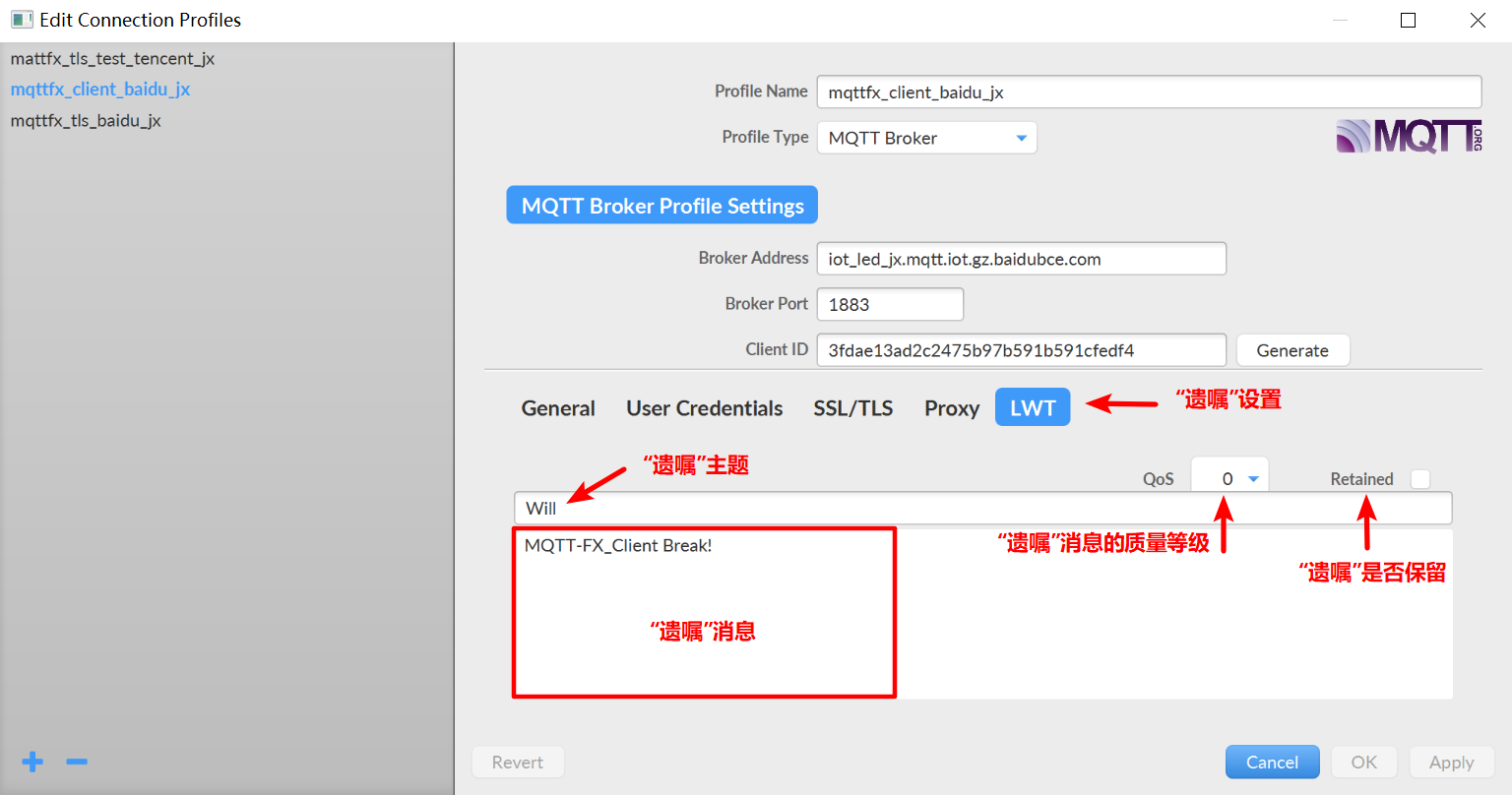Click the 'Broker Address' label
Screen dimensions: 1512x795
(x=753, y=258)
